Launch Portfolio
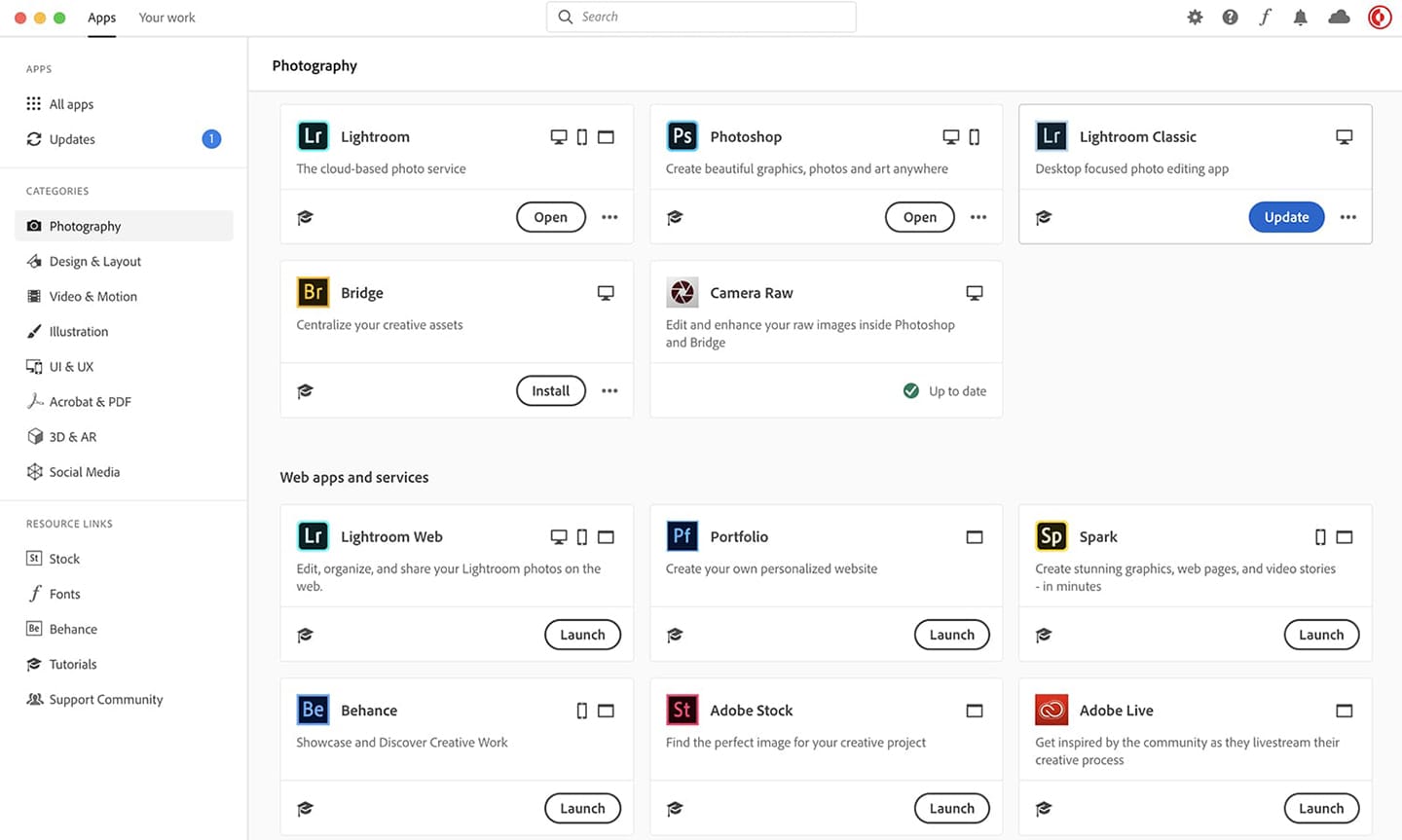This screenshot has height=840, width=1402. tap(952, 635)
